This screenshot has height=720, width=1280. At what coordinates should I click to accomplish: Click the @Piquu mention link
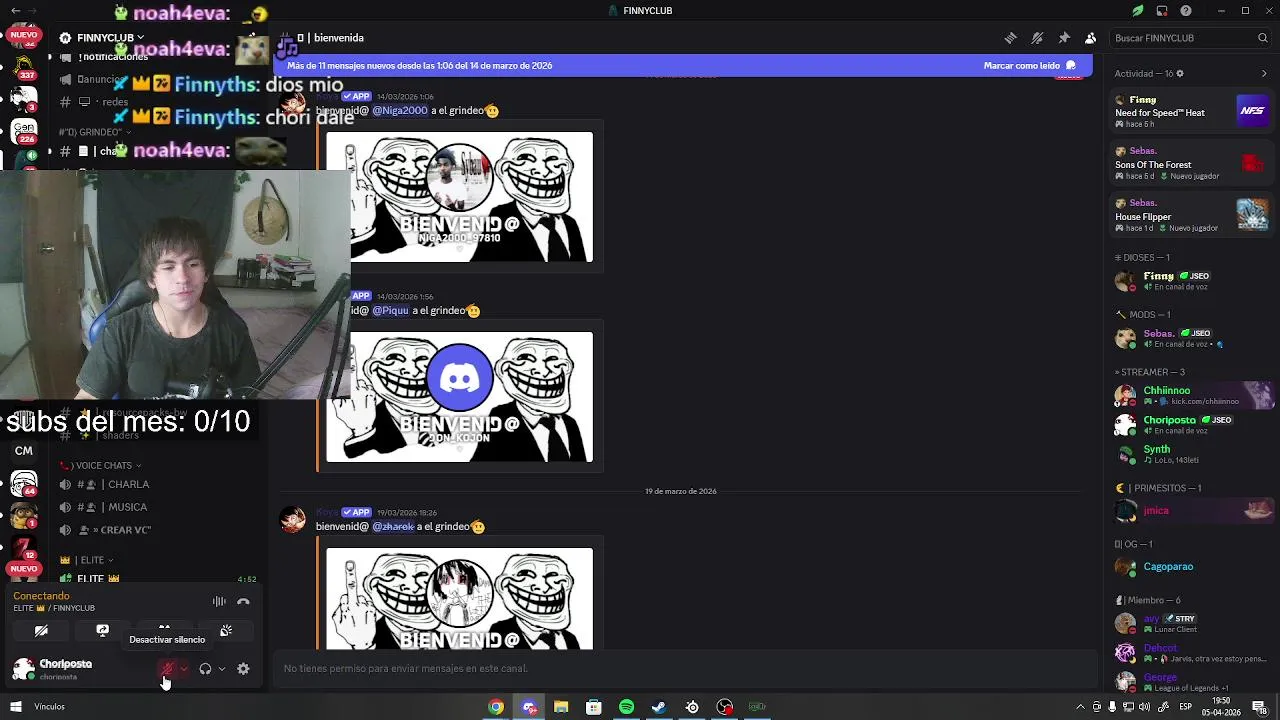click(391, 310)
